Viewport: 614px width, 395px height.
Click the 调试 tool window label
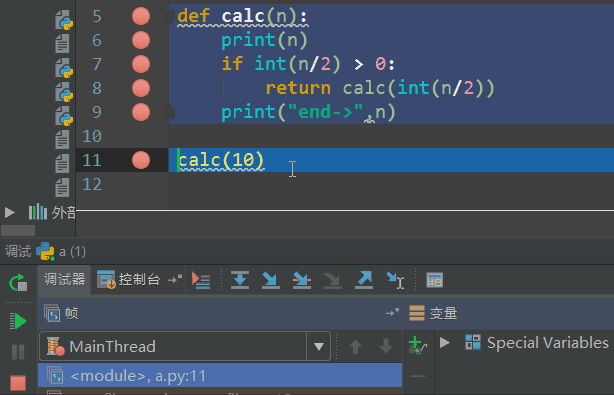point(18,251)
